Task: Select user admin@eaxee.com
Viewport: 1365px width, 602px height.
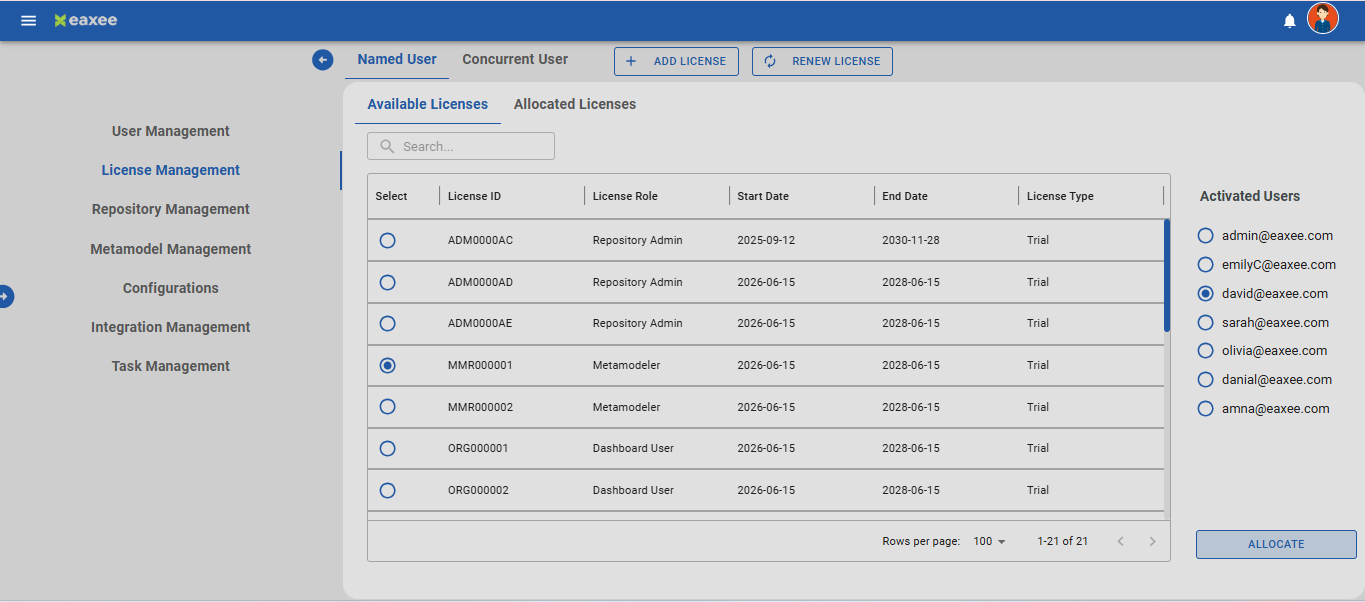Action: 1205,236
